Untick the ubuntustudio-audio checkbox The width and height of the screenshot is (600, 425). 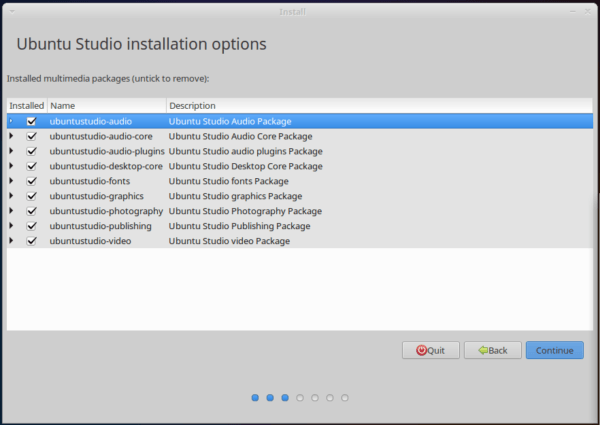click(31, 121)
